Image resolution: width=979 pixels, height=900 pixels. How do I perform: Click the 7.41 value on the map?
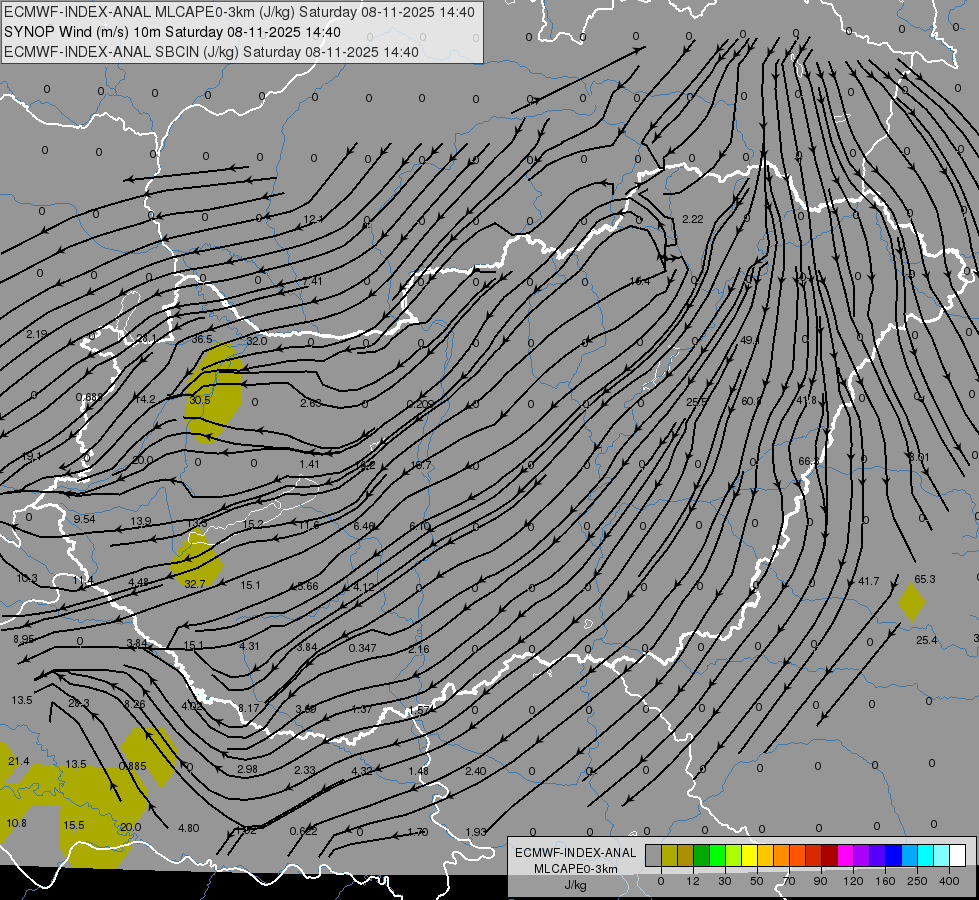click(312, 281)
